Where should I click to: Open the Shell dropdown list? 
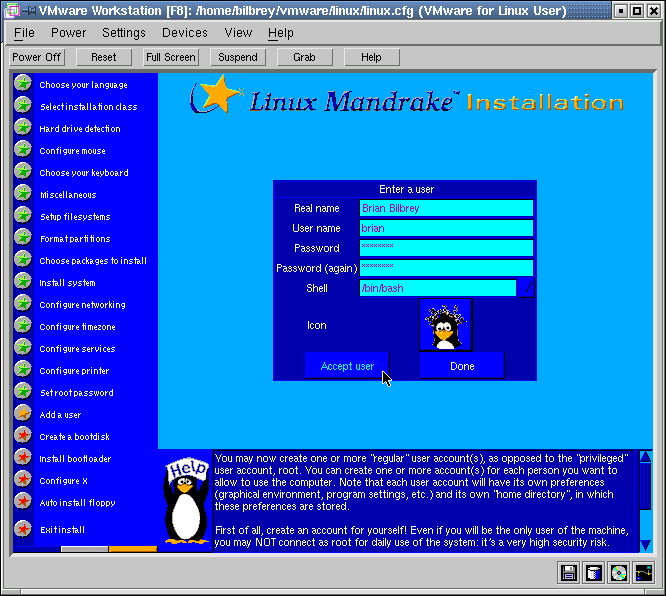527,288
